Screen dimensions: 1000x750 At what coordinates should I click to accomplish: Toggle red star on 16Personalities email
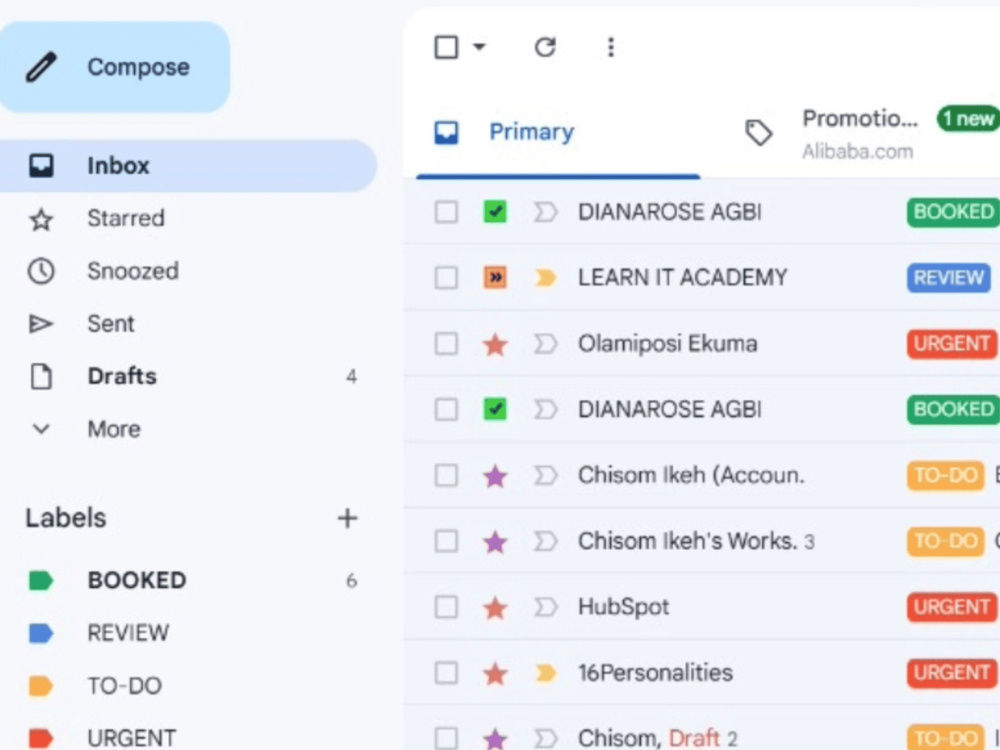496,673
